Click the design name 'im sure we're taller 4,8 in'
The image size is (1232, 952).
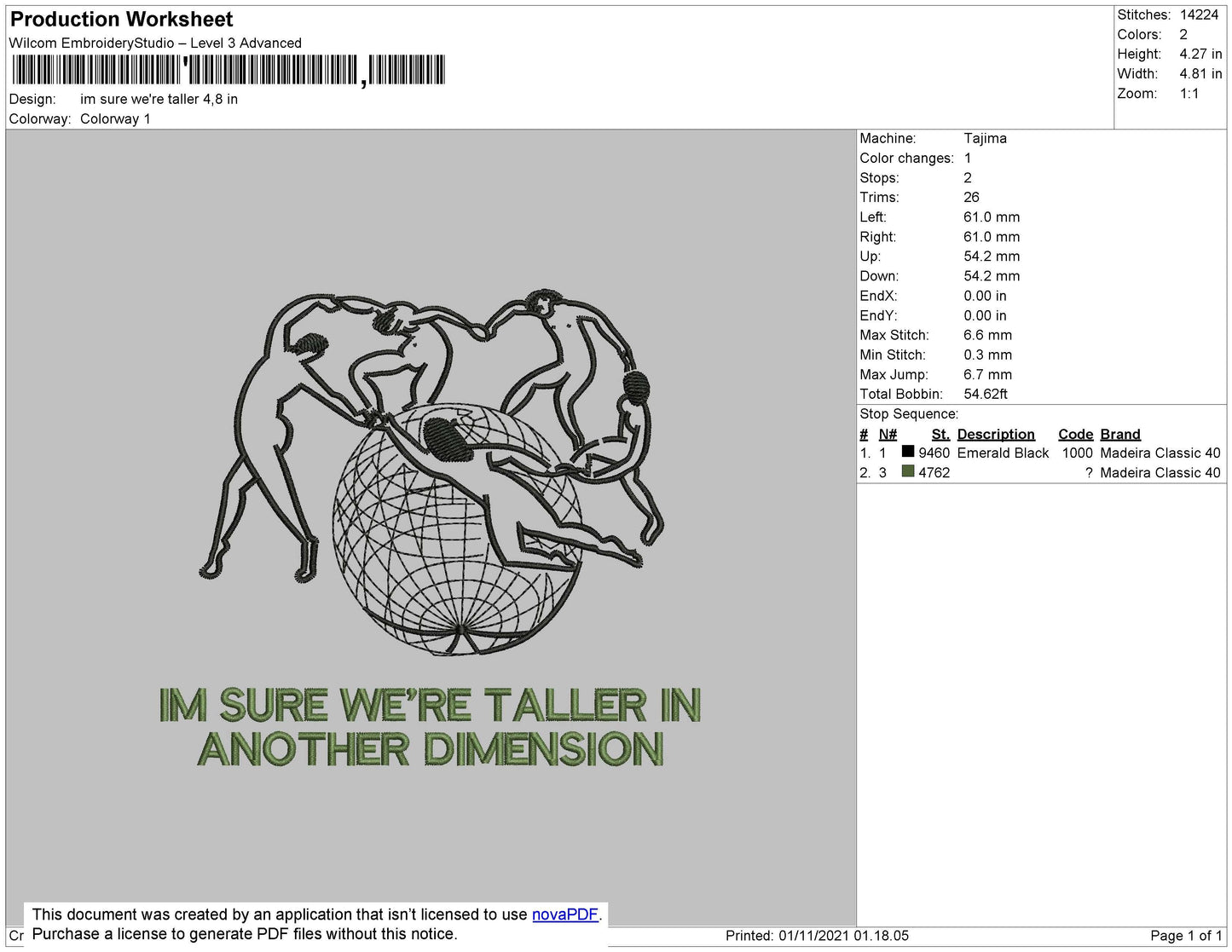(x=159, y=99)
